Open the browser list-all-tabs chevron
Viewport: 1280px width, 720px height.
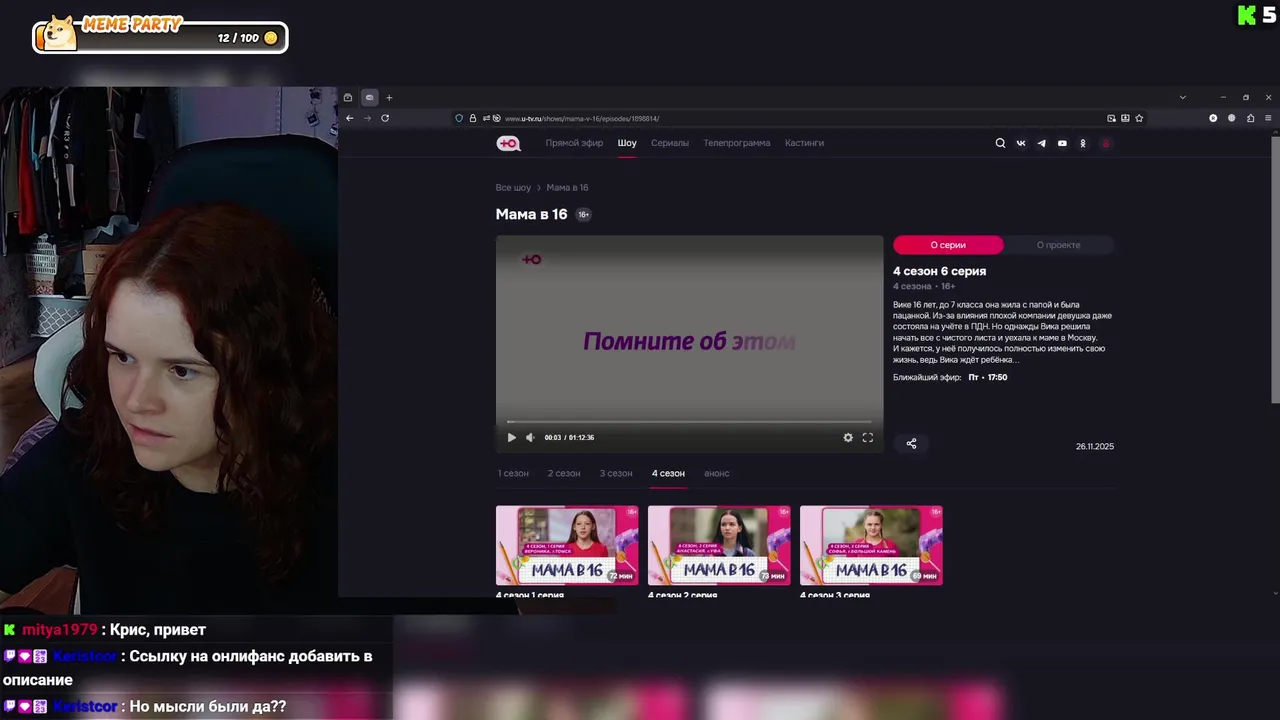(1182, 97)
